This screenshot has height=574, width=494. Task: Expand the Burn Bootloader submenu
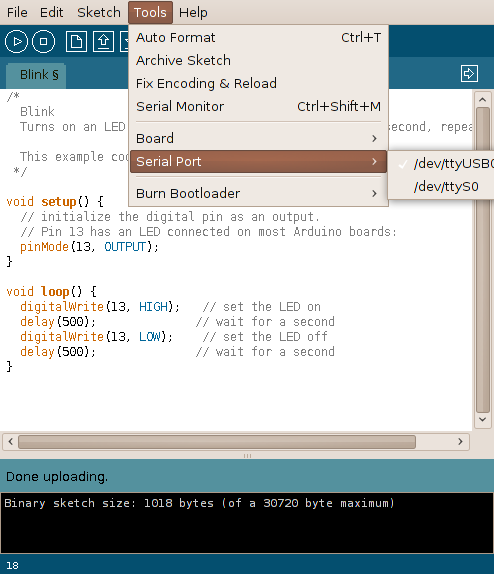(259, 193)
